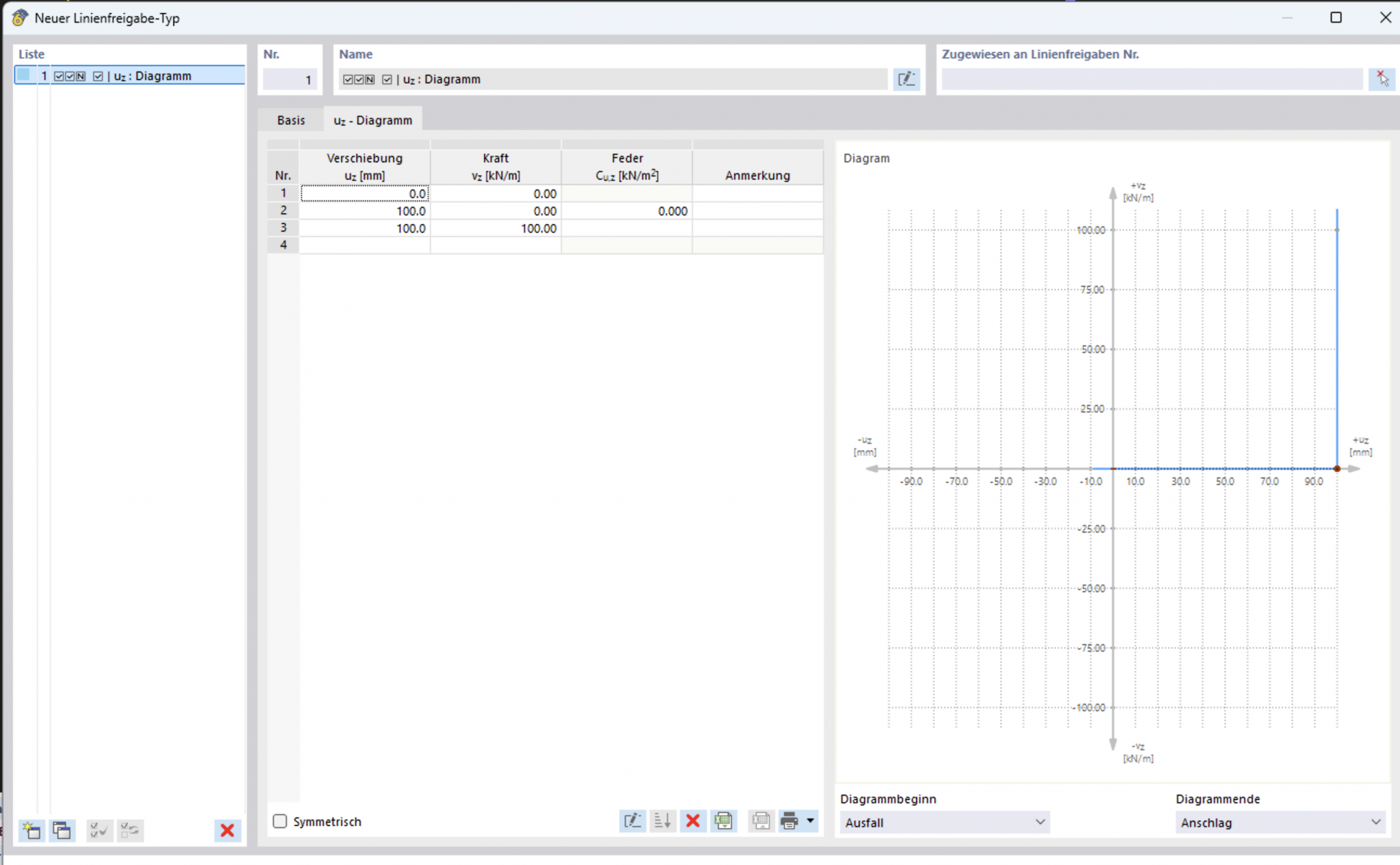The width and height of the screenshot is (1400, 865).
Task: Export table to Excel icon
Action: click(723, 821)
